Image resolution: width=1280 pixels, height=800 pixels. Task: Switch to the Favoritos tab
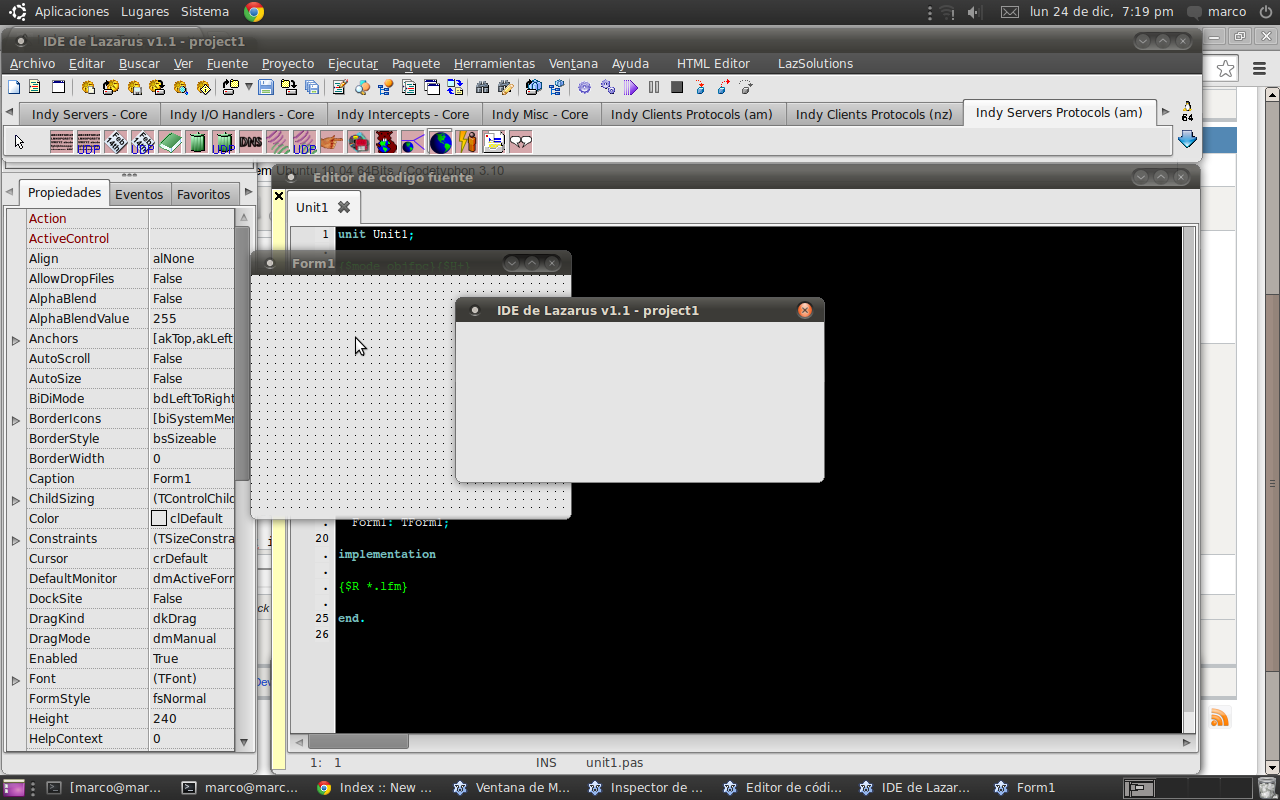pos(203,194)
